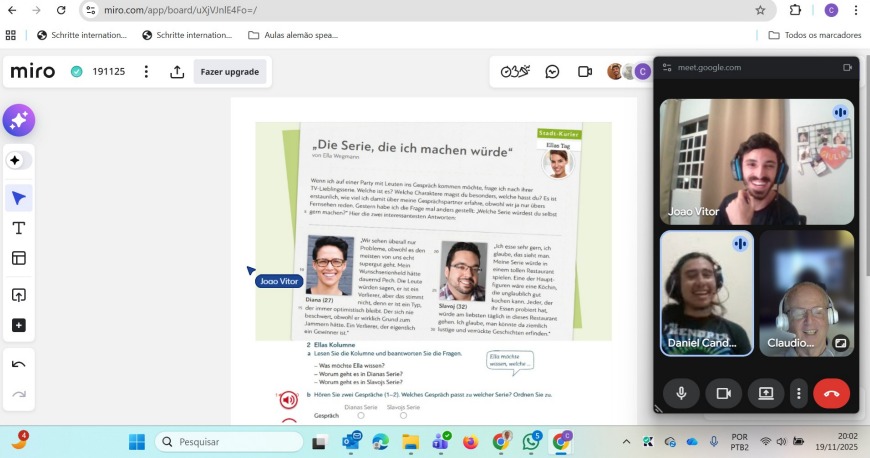Image resolution: width=870 pixels, height=458 pixels.
Task: Open the Miro AI sparkle assistant
Action: pos(19,121)
